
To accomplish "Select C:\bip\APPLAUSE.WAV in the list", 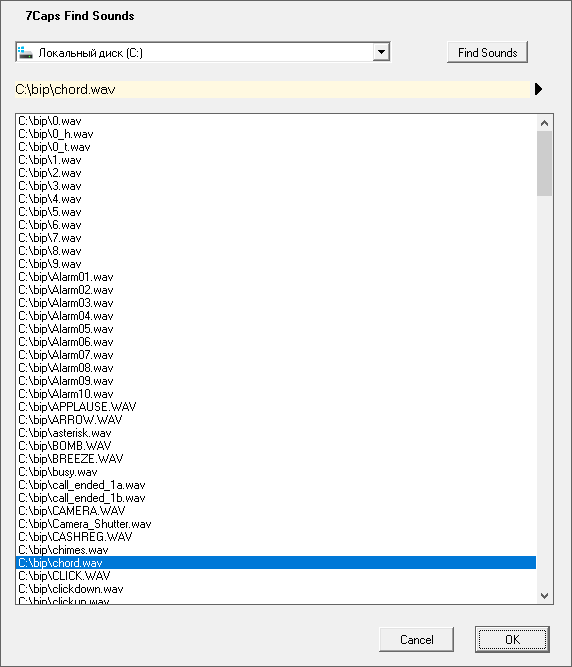I will tap(276, 407).
